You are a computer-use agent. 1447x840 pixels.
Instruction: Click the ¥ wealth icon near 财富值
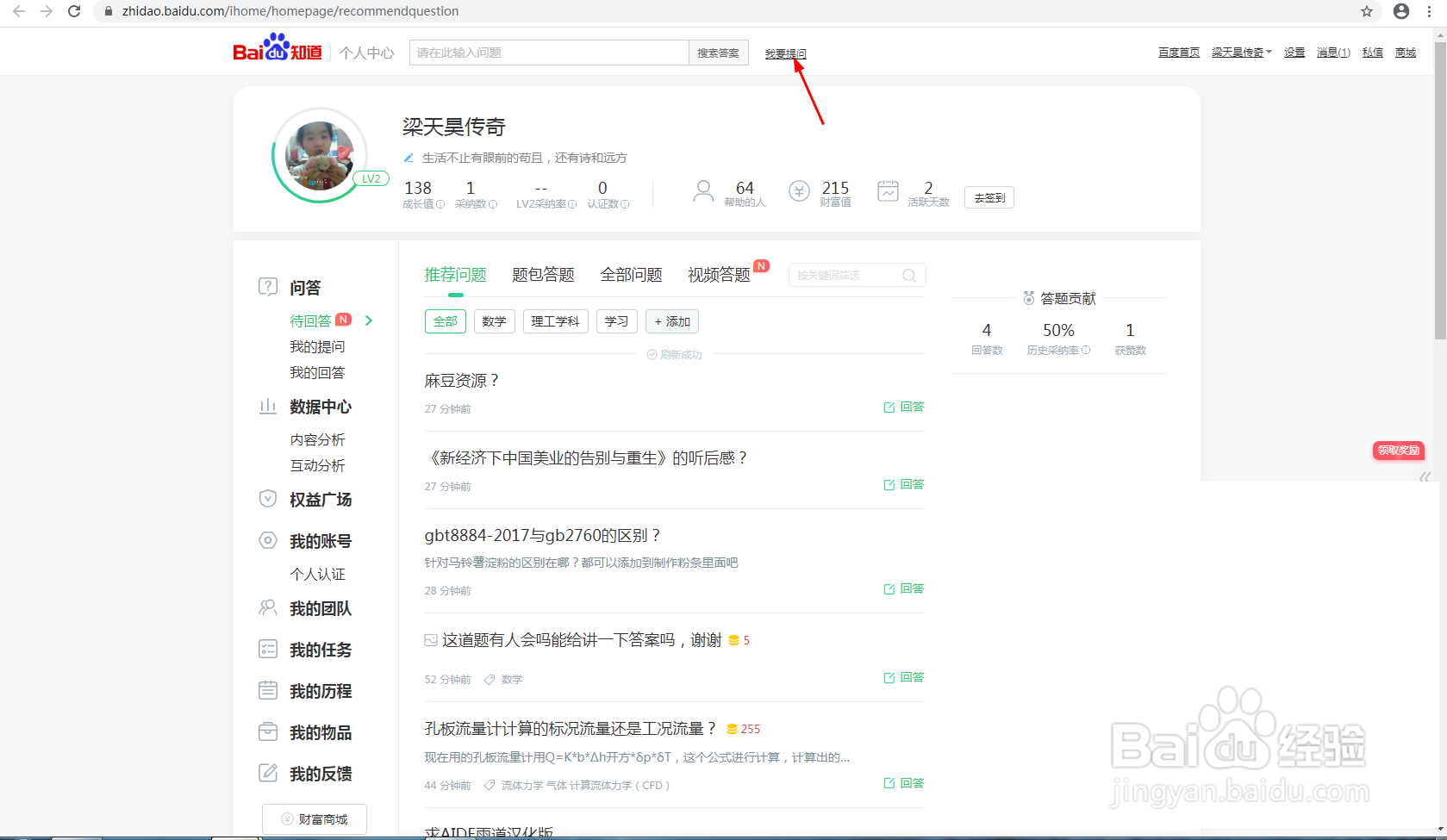click(x=799, y=190)
